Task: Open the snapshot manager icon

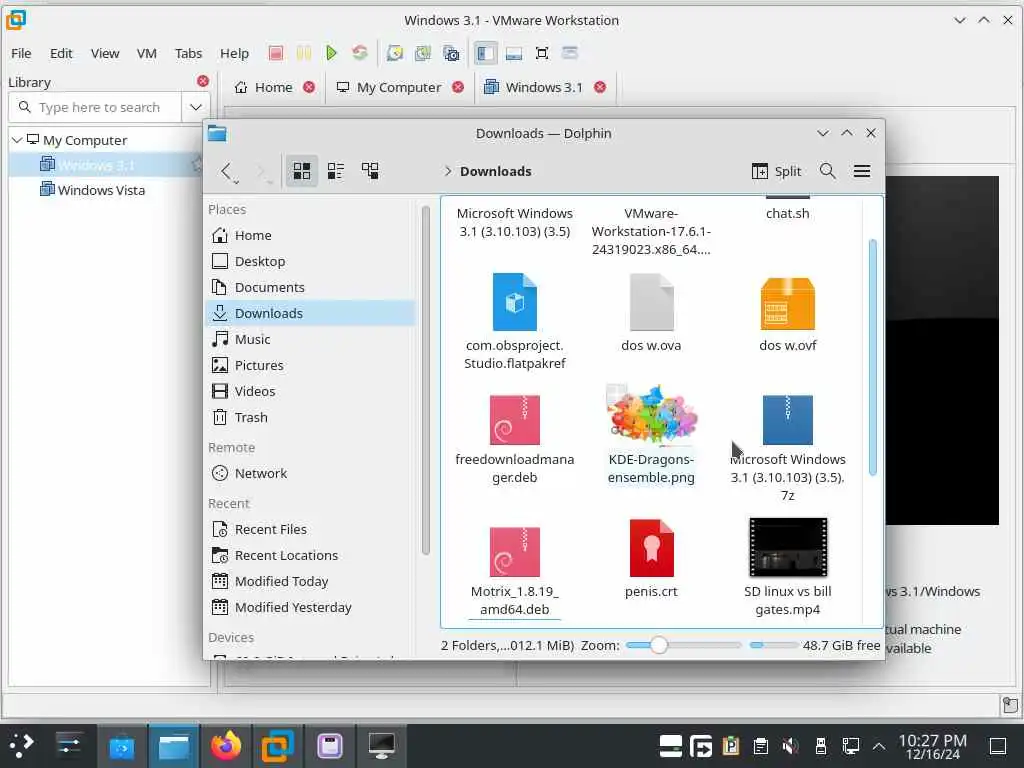Action: click(x=451, y=53)
